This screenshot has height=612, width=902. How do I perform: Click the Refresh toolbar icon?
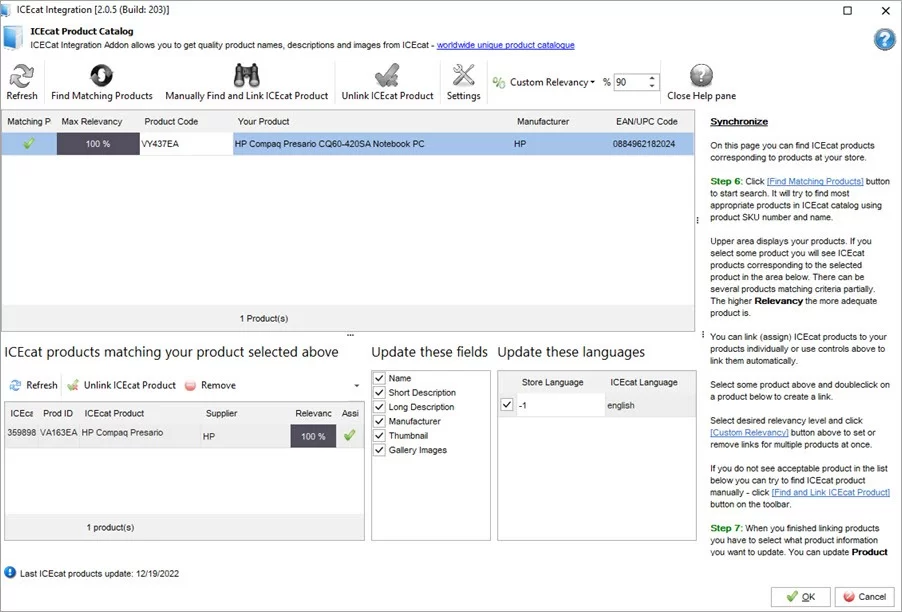coord(22,80)
